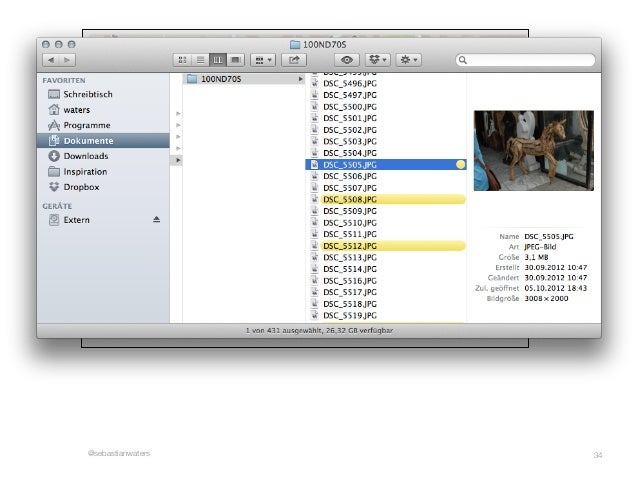This screenshot has height=479, width=638.
Task: Click the file icon beside DSC_5512.JPG
Action: [314, 246]
